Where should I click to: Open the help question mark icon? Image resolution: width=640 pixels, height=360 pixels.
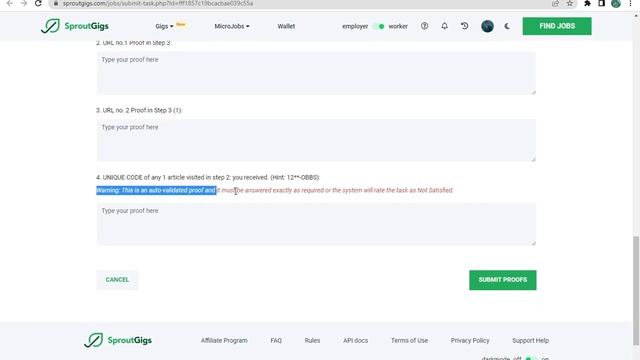(424, 26)
